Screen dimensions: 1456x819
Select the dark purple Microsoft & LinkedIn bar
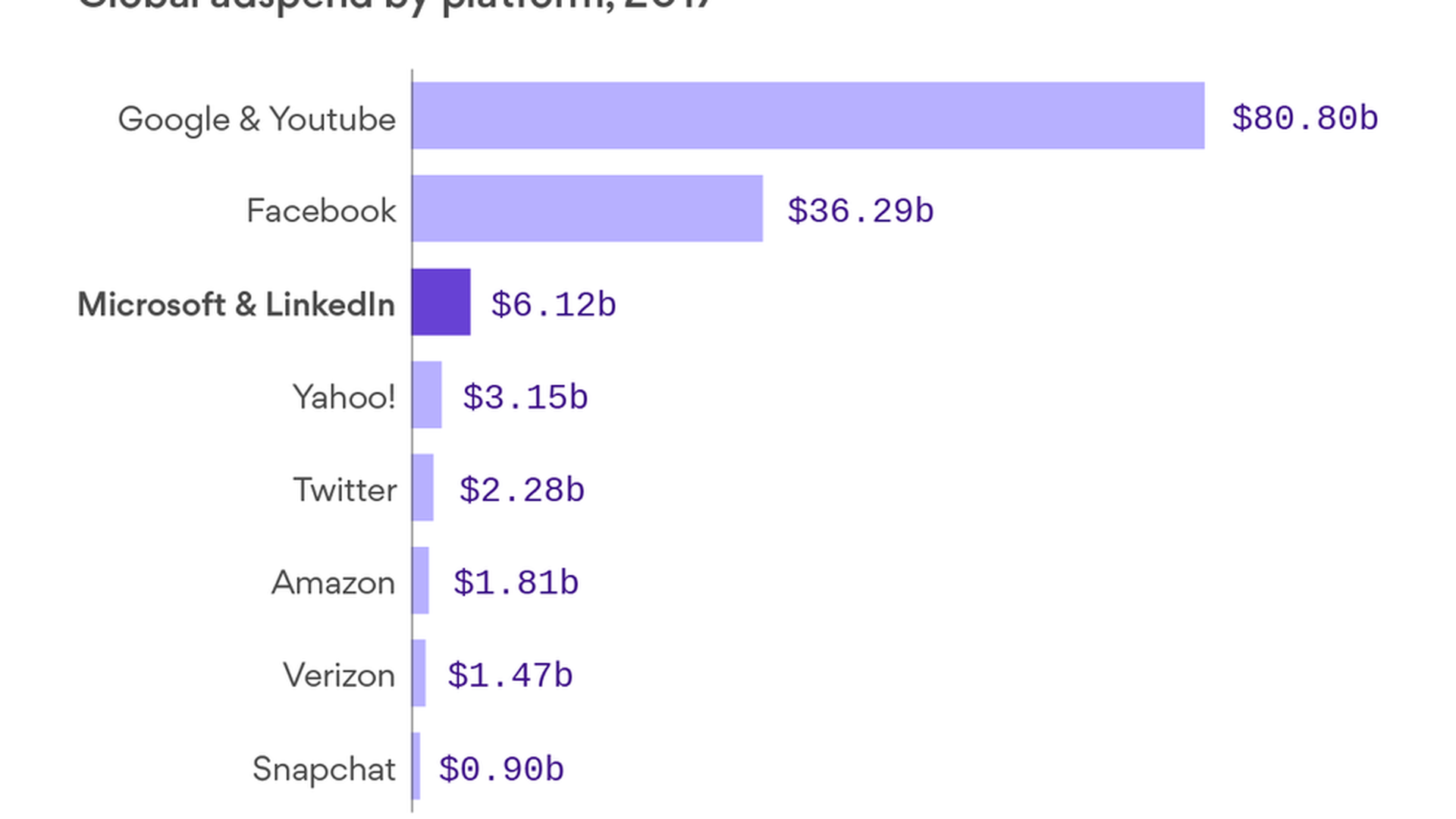click(441, 302)
